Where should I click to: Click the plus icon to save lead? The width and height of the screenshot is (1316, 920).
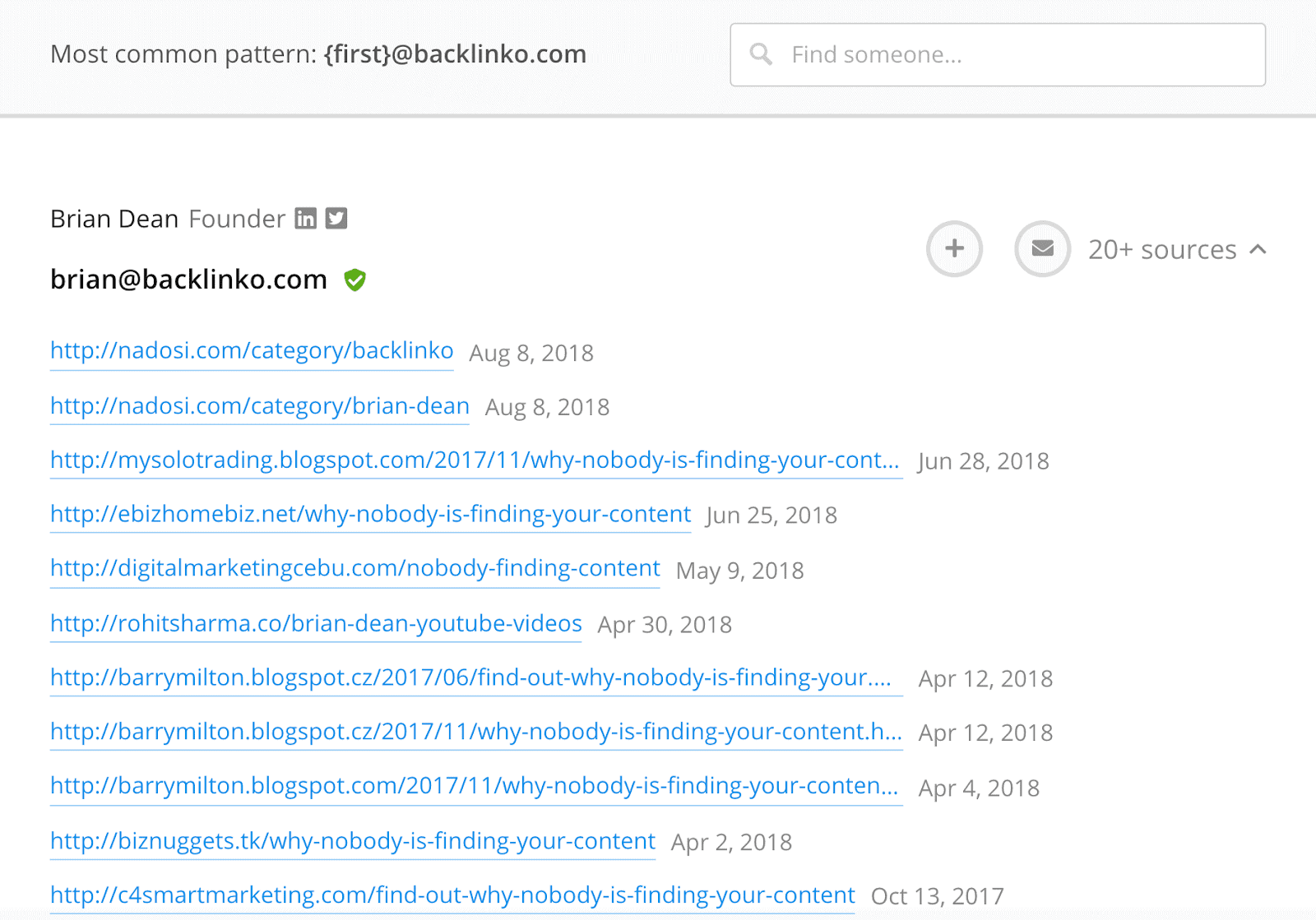954,248
